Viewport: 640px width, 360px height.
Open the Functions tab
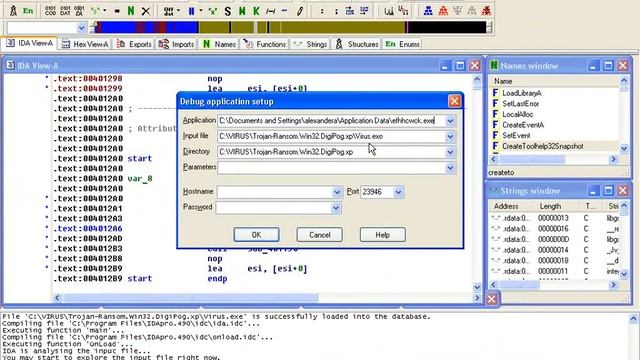(x=265, y=44)
